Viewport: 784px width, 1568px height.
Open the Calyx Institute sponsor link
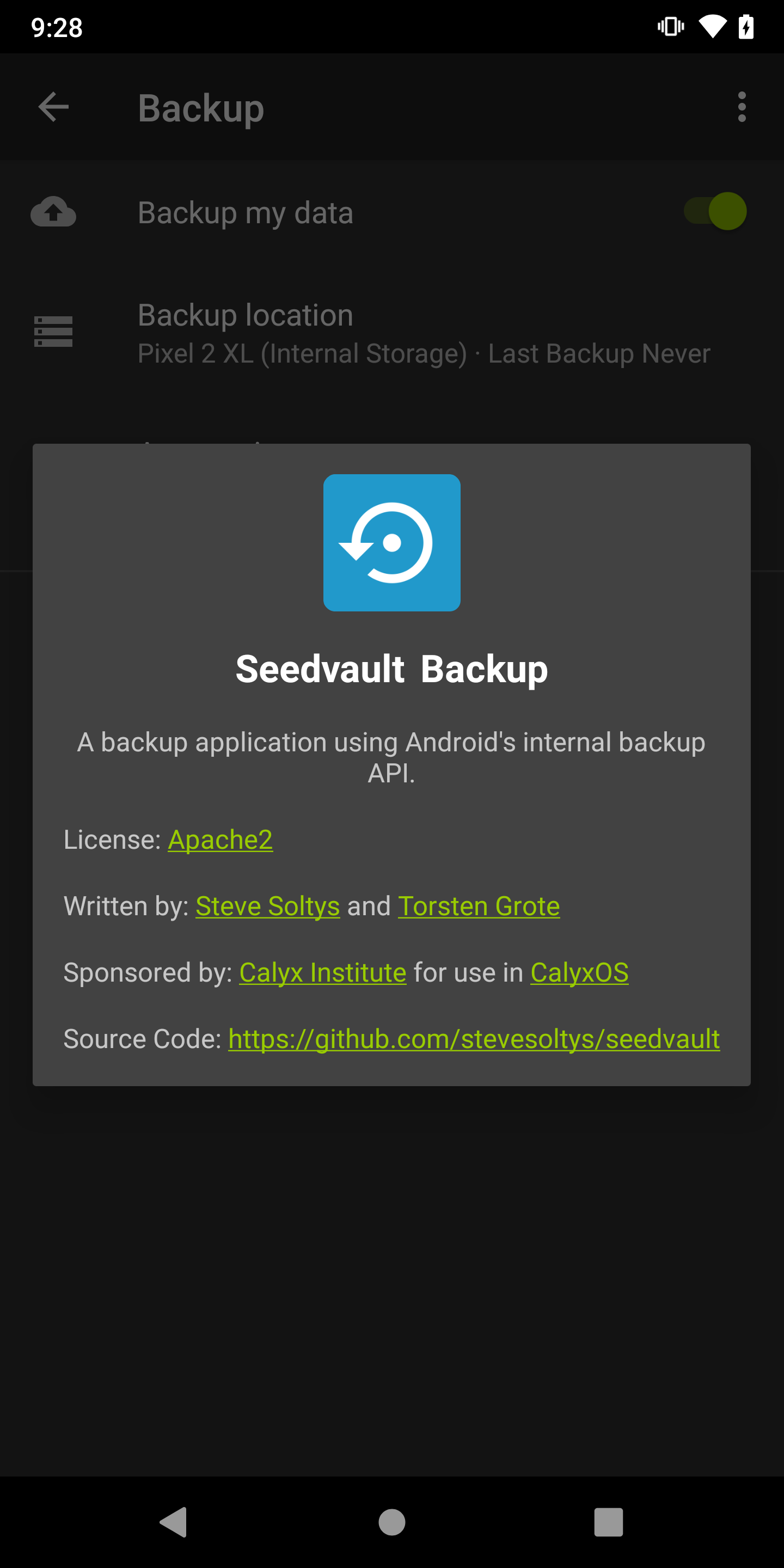click(x=322, y=972)
